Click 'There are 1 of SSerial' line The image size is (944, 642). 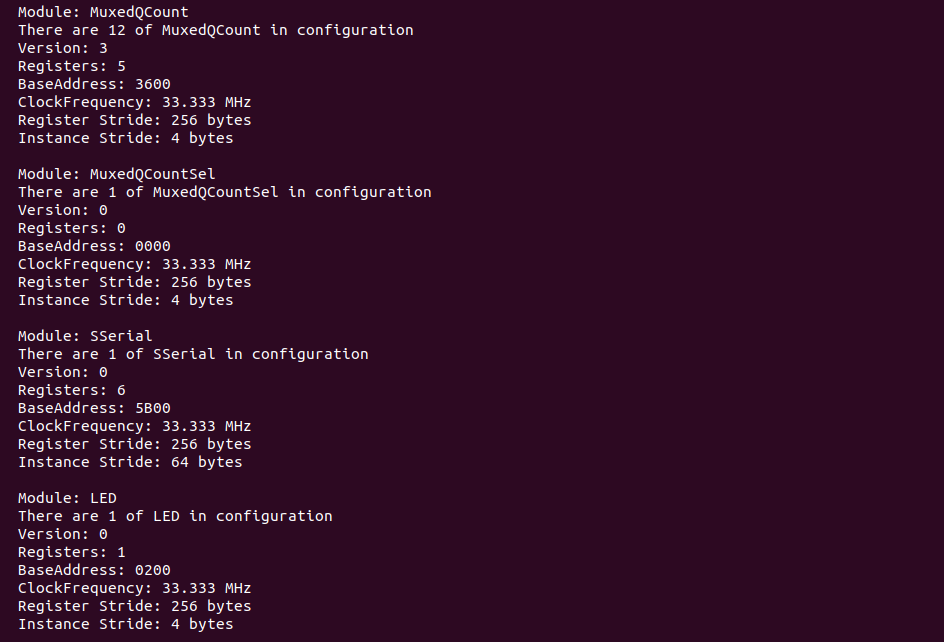193,354
